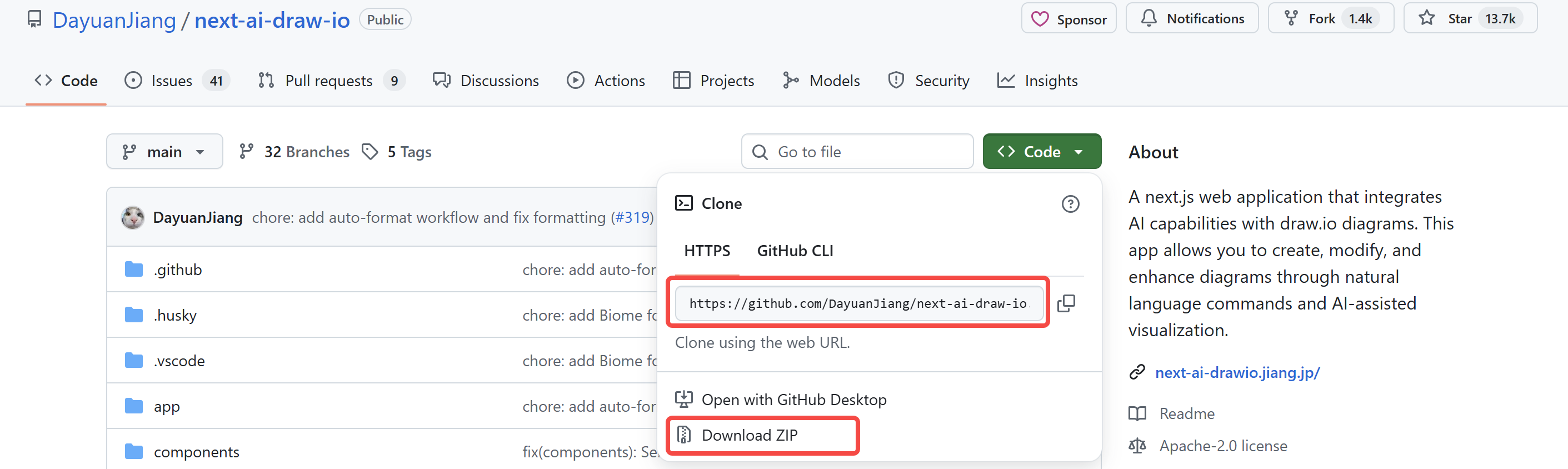
Task: Open the .vscode row commit message
Action: click(x=589, y=361)
